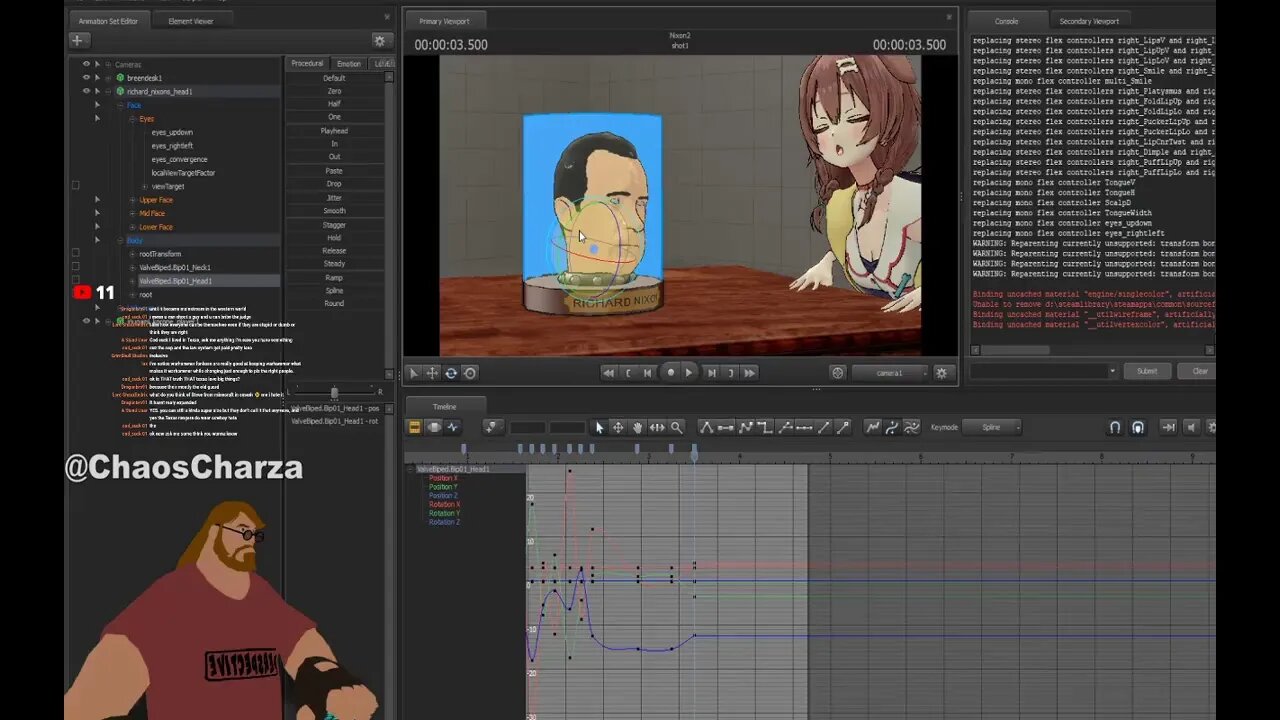Switch timeline to Motion Editor mode
Viewport: 1280px width, 720px height.
click(x=433, y=427)
